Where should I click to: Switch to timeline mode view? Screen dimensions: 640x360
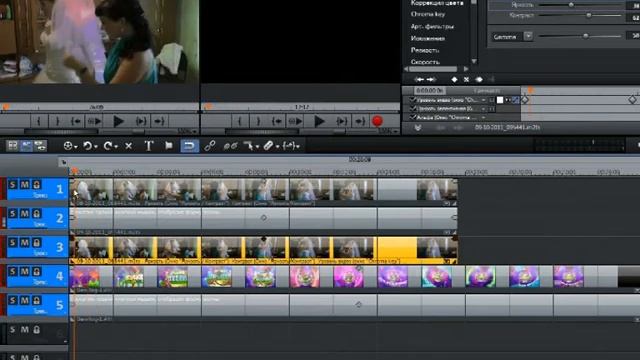click(x=27, y=146)
